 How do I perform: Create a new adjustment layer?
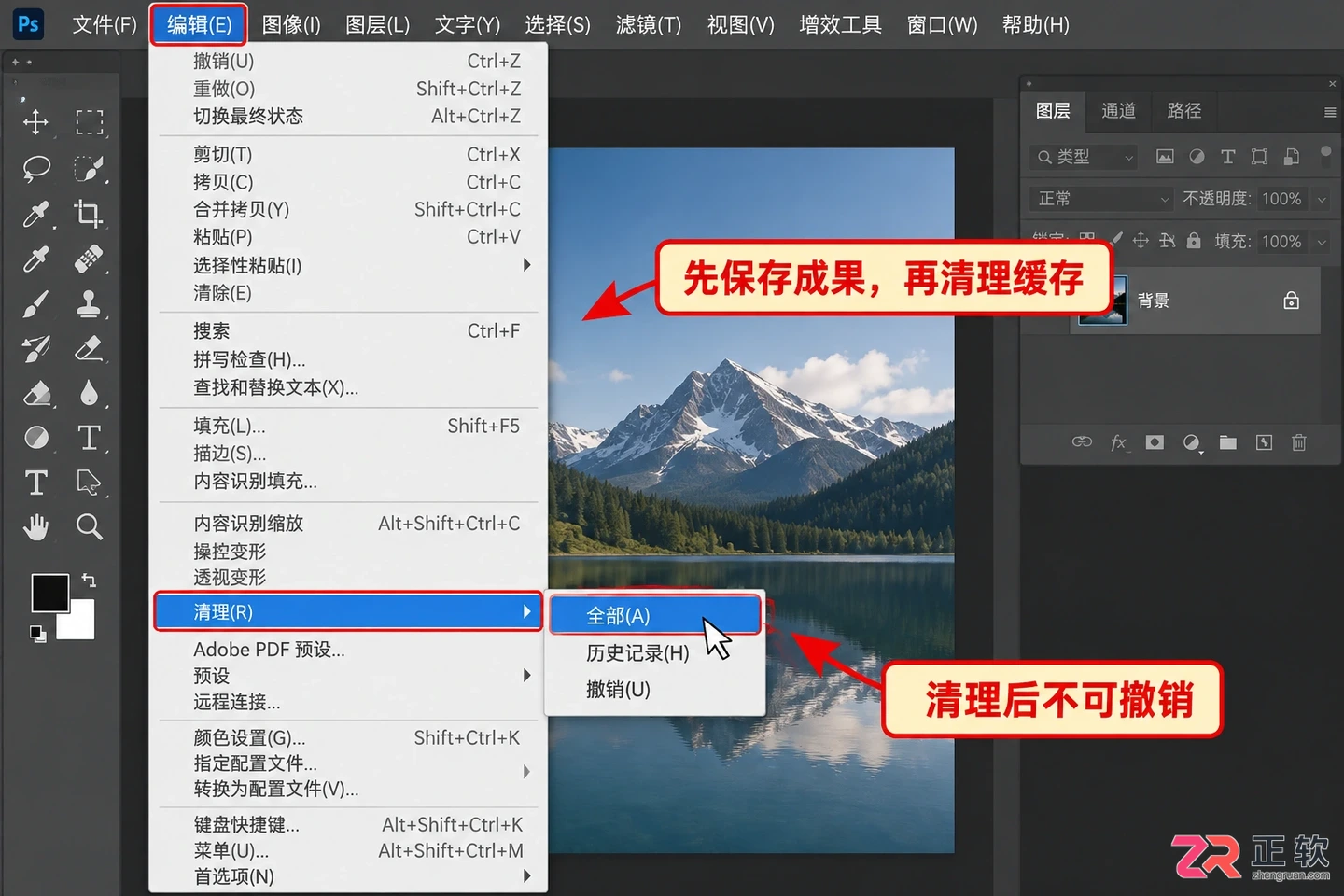click(1192, 442)
